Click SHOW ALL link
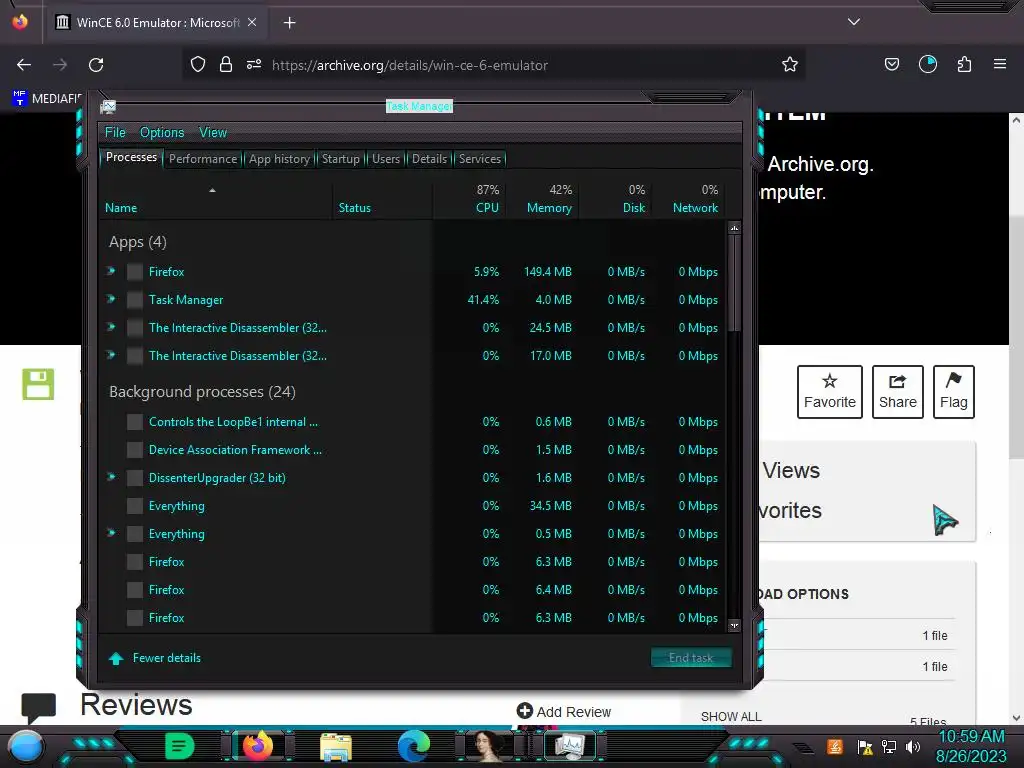Viewport: 1024px width, 768px height. (x=731, y=716)
